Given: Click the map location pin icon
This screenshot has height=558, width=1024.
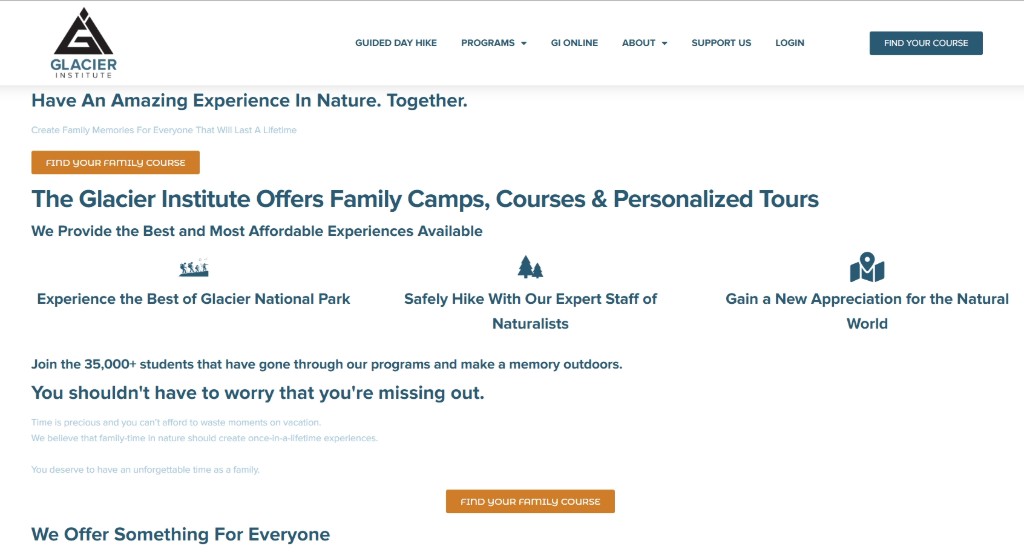Looking at the screenshot, I should [867, 267].
